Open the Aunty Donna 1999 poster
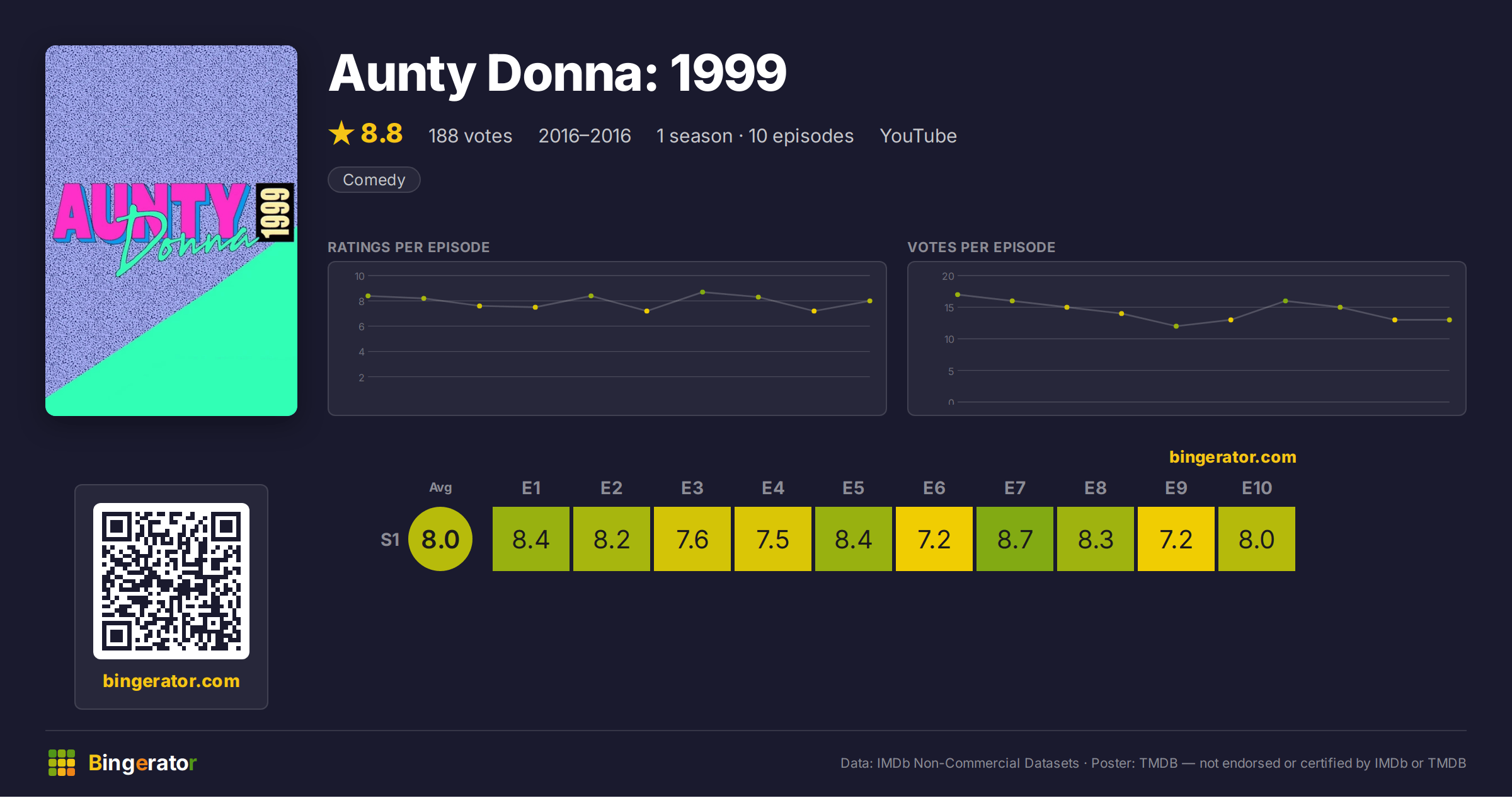Image resolution: width=1512 pixels, height=798 pixels. [x=171, y=231]
